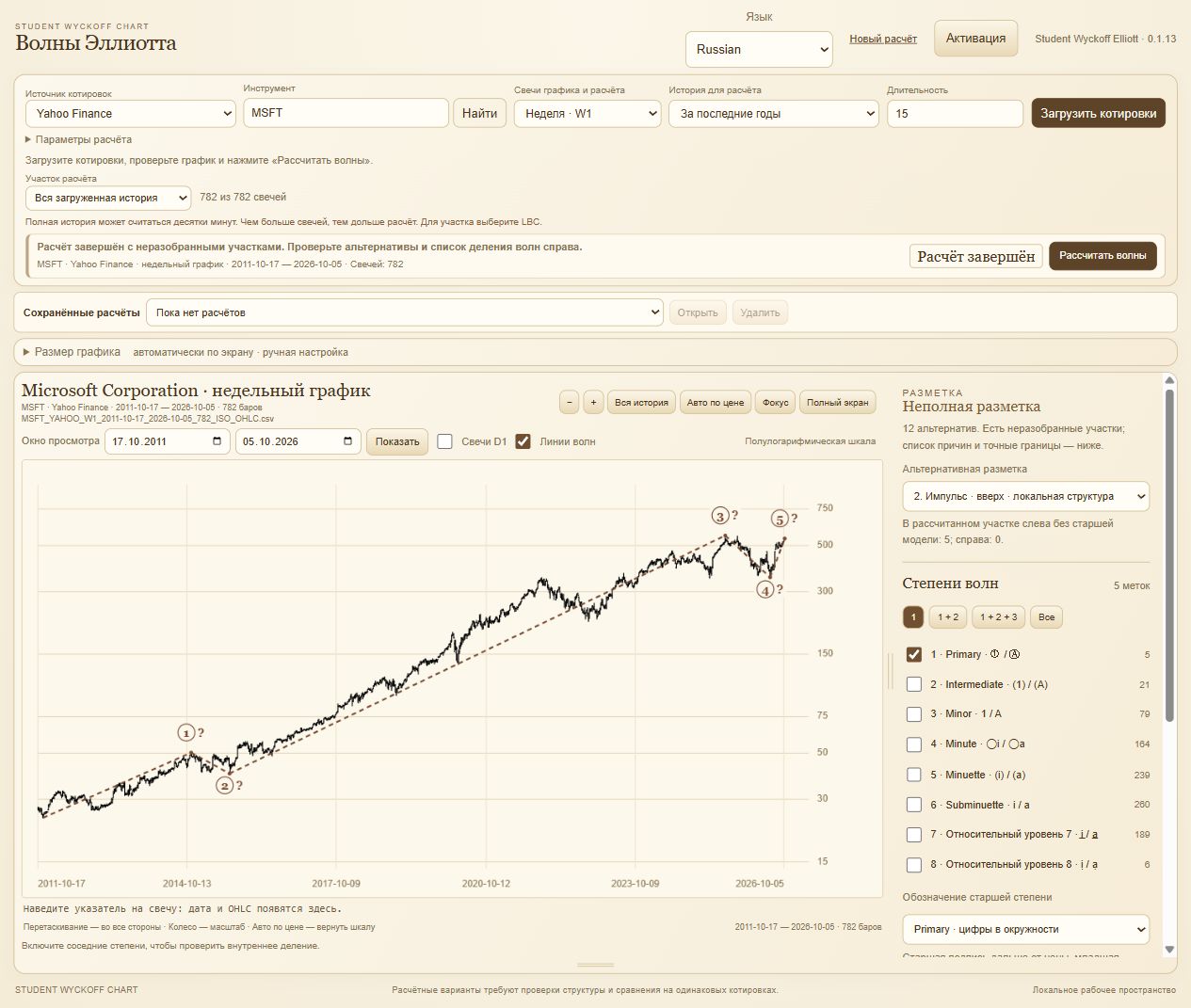The width and height of the screenshot is (1191, 1008).
Task: Expand the Параметры расчёта section
Action: point(79,139)
